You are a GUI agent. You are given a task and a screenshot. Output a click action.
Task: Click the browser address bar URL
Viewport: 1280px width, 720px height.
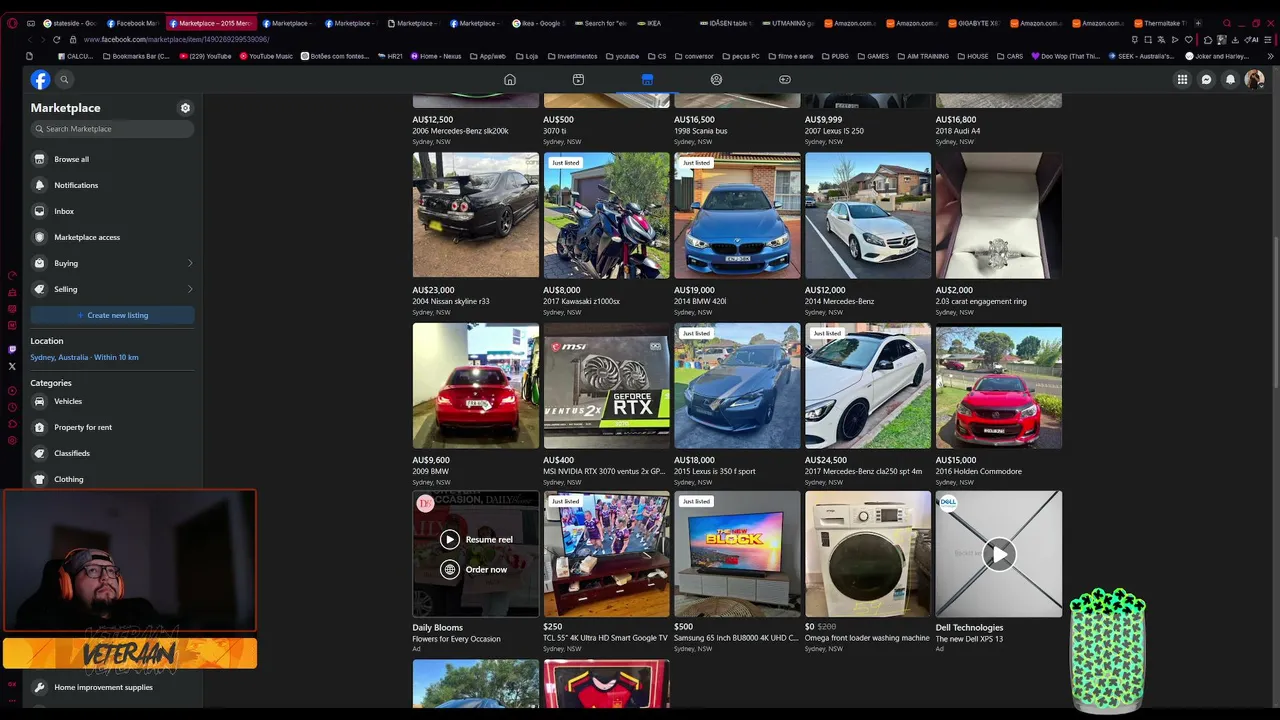(x=176, y=40)
